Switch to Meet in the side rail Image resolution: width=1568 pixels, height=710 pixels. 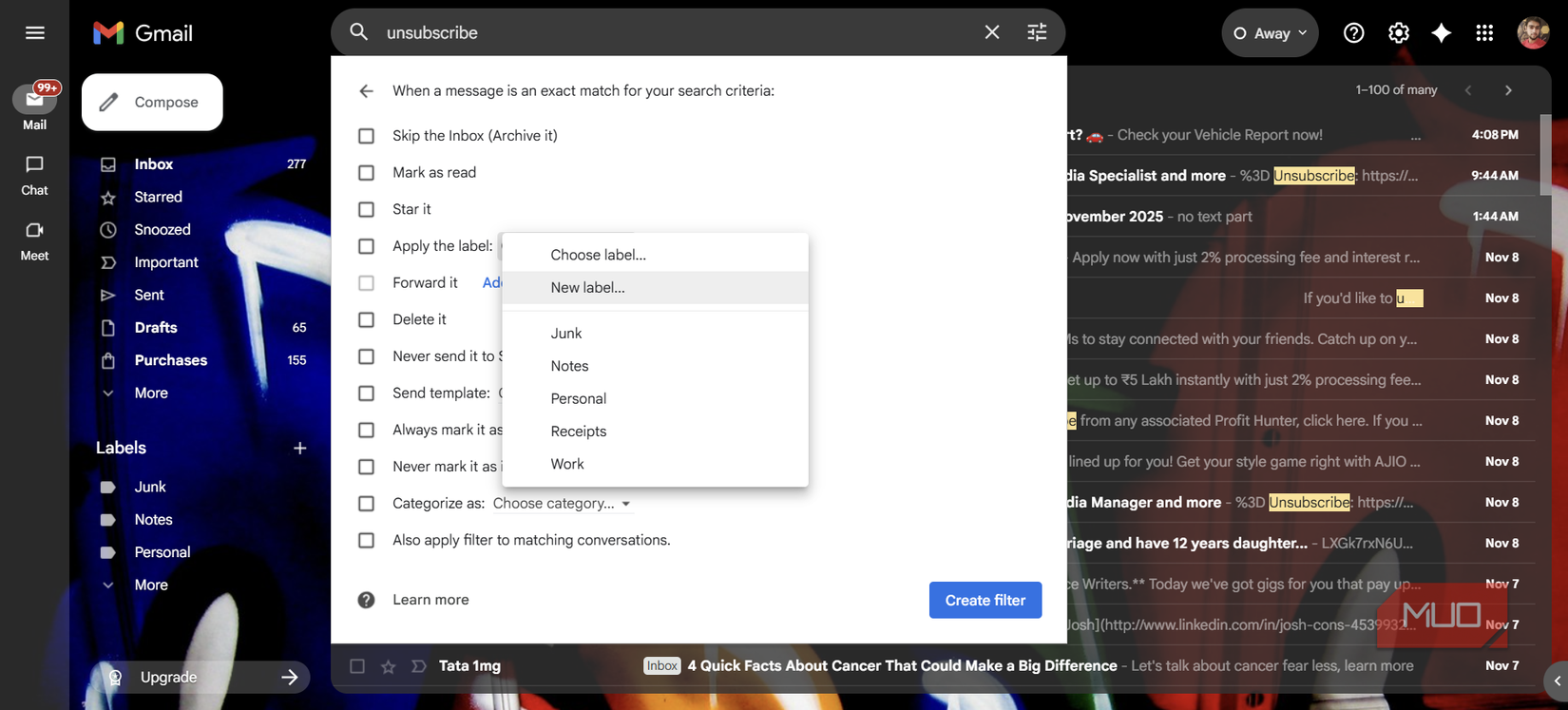tap(34, 241)
